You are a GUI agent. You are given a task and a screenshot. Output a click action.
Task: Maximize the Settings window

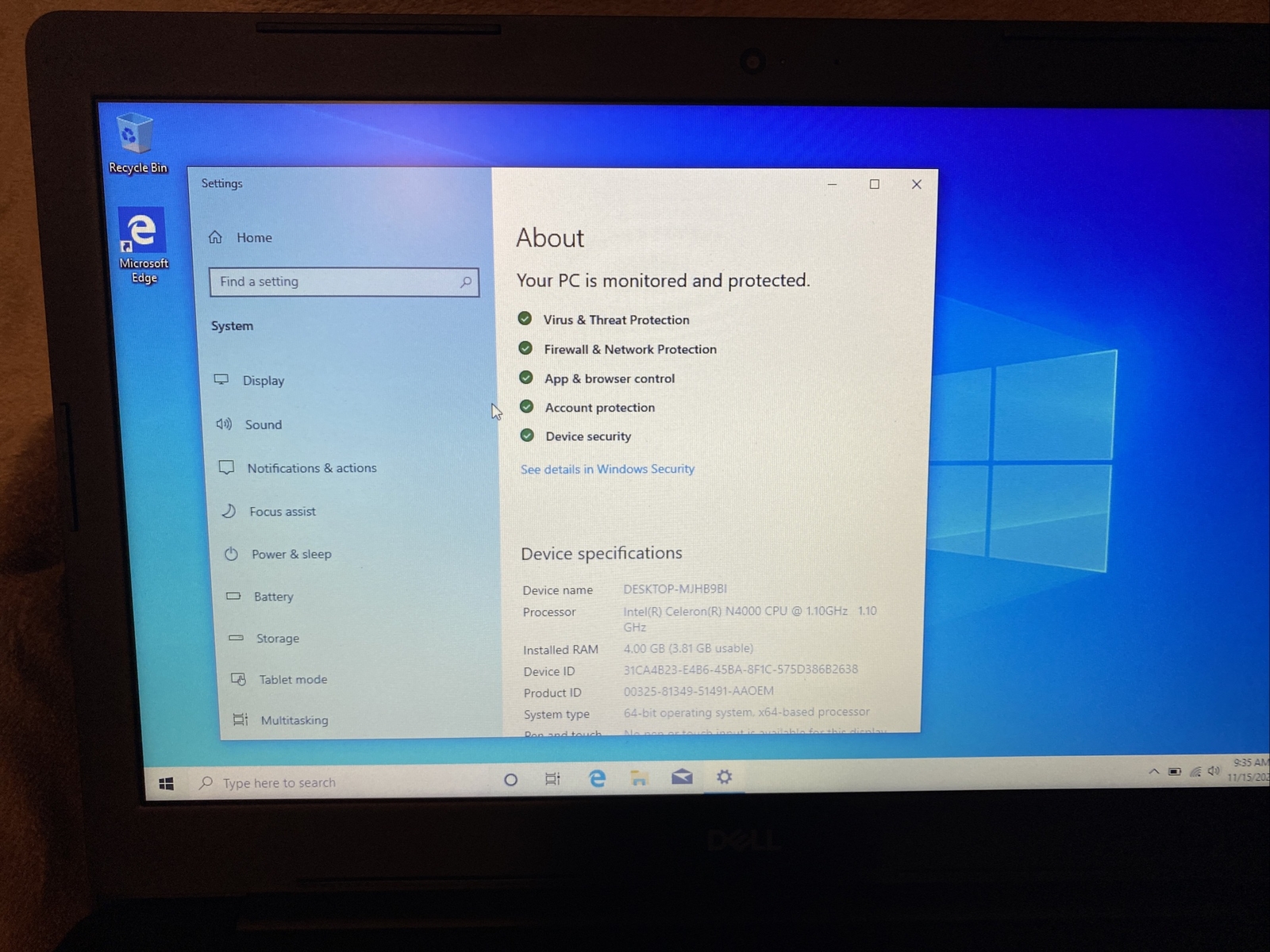pyautogui.click(x=874, y=184)
